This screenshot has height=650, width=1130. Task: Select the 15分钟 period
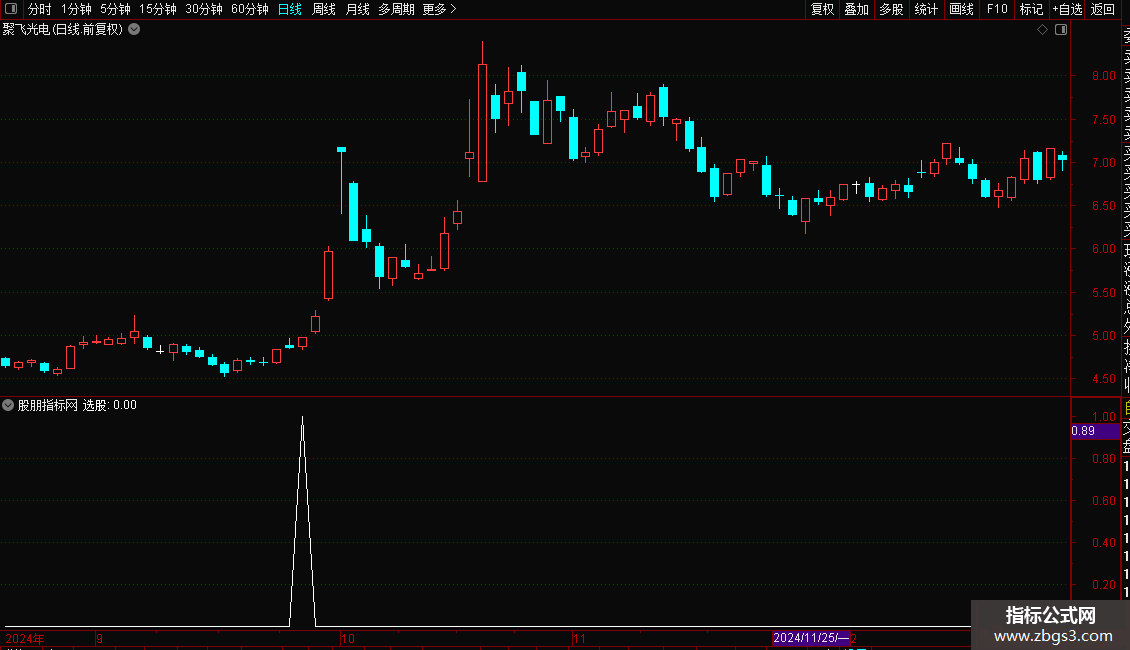[157, 9]
